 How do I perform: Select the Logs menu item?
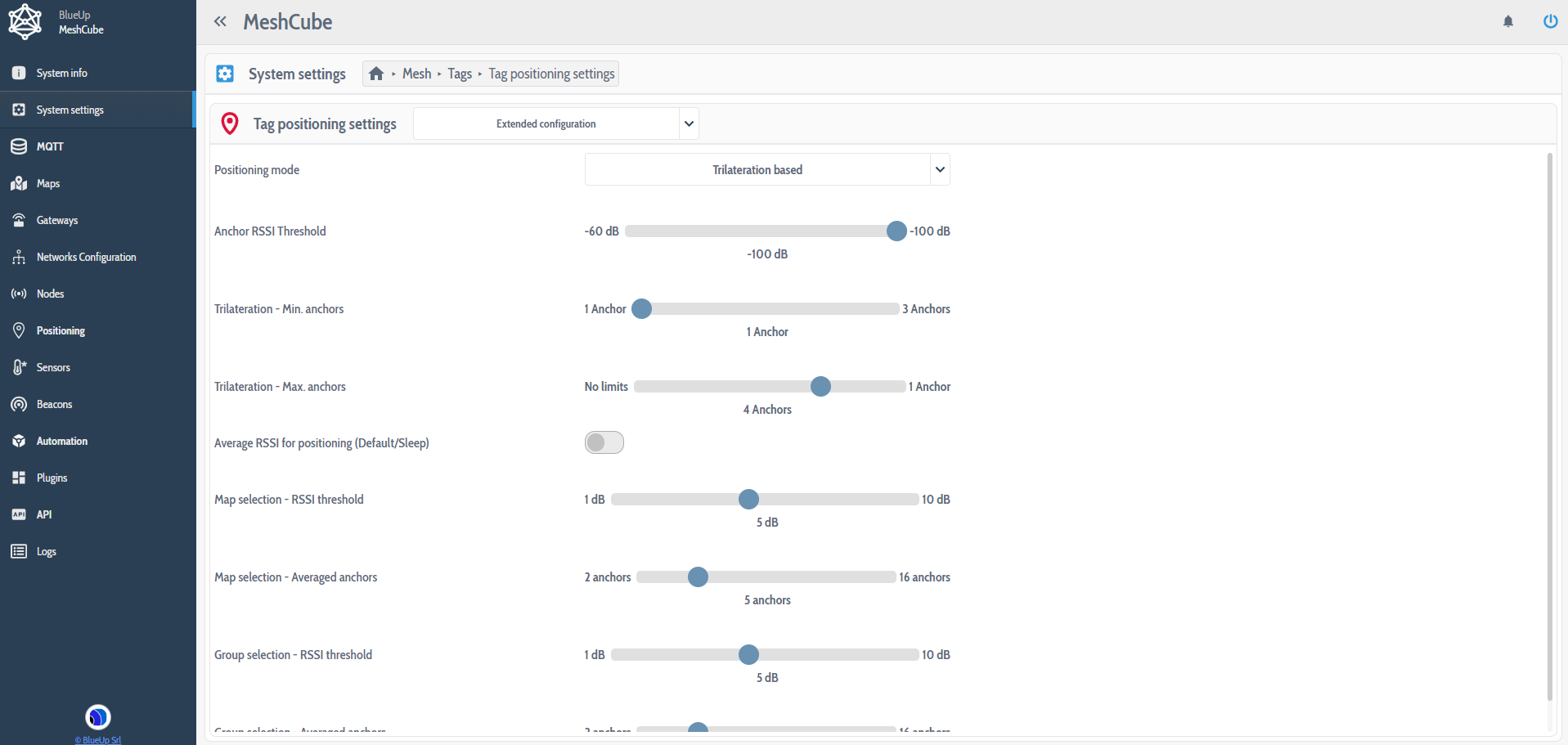46,552
